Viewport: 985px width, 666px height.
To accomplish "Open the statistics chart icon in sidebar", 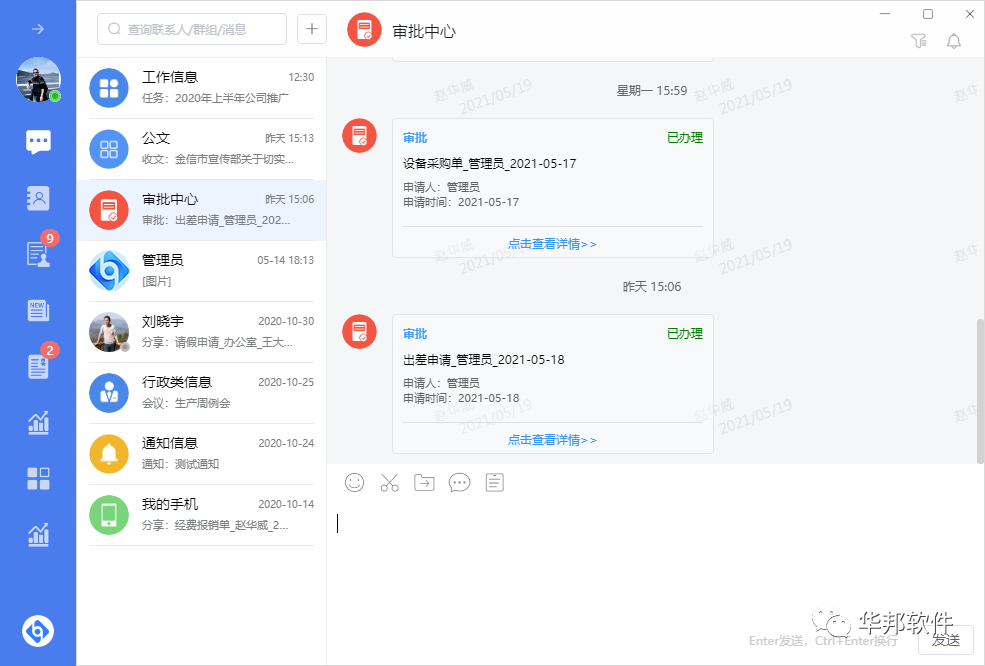I will (37, 423).
